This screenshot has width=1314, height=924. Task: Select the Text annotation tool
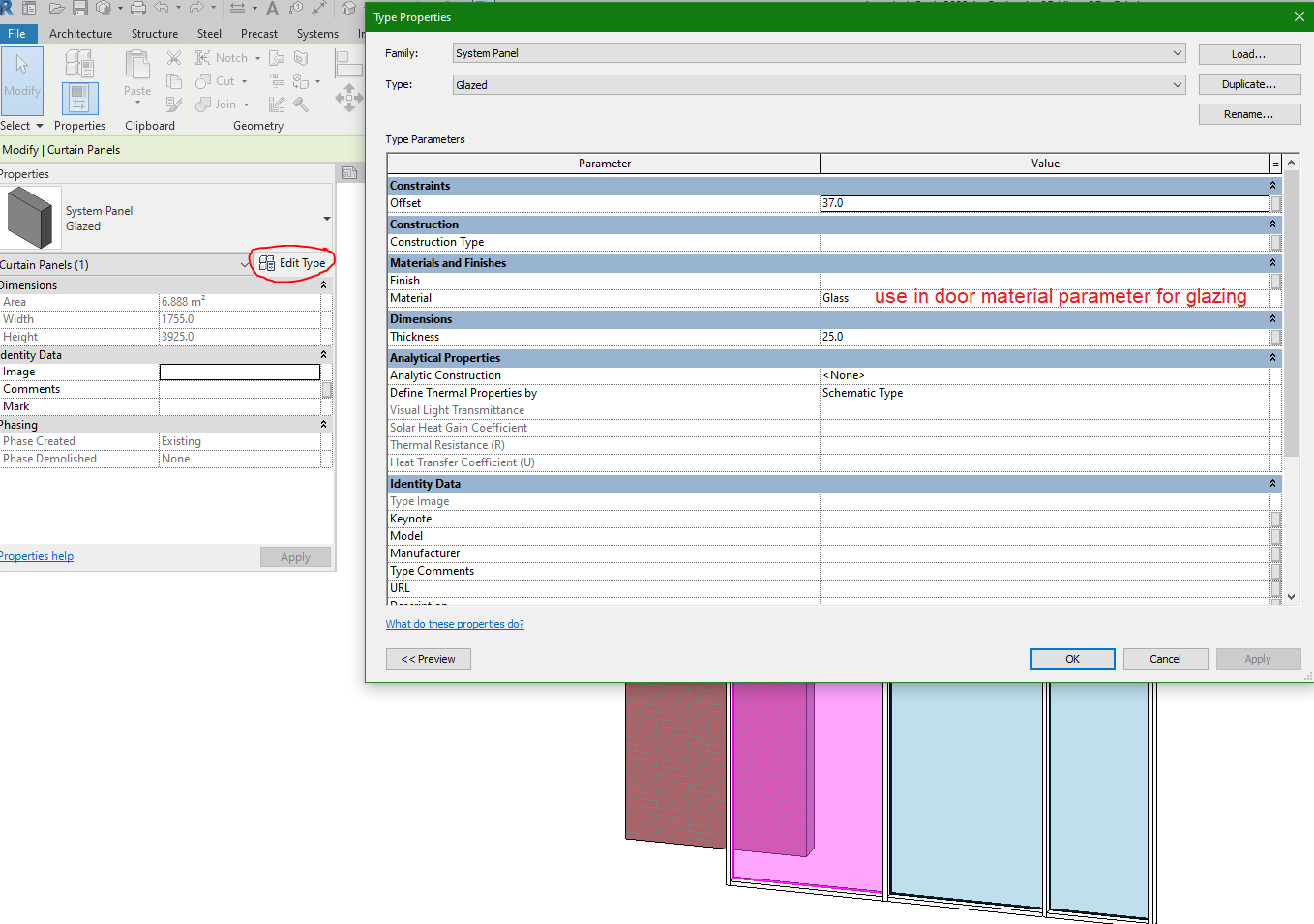pyautogui.click(x=272, y=9)
